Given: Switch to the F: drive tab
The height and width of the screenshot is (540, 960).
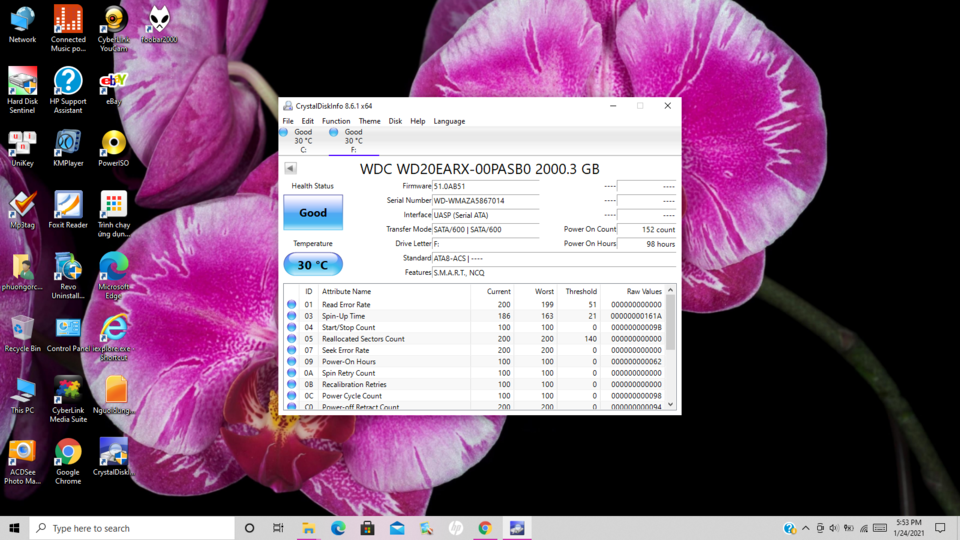Looking at the screenshot, I should tap(353, 141).
